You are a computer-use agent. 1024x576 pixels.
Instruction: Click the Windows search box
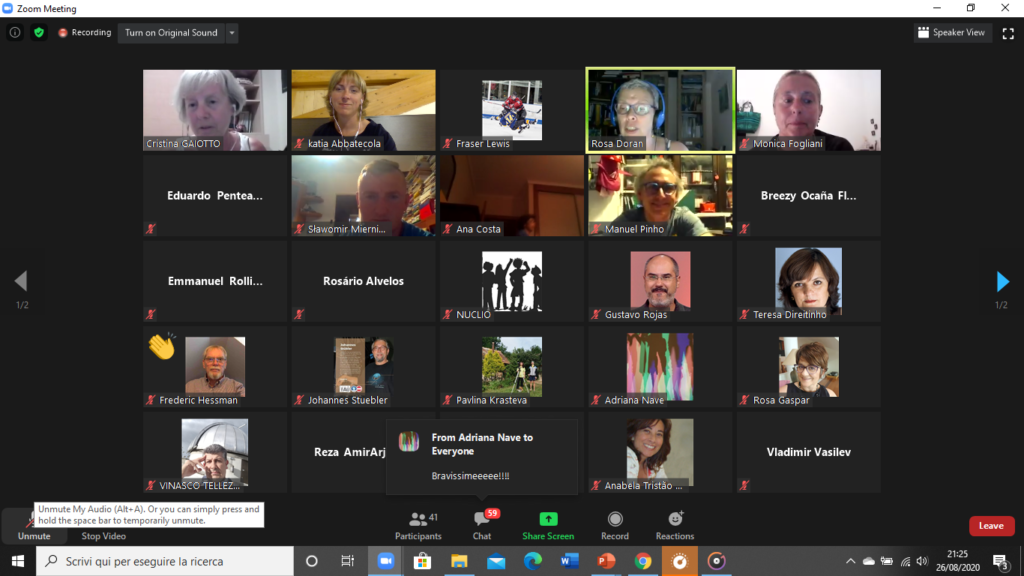click(x=165, y=561)
